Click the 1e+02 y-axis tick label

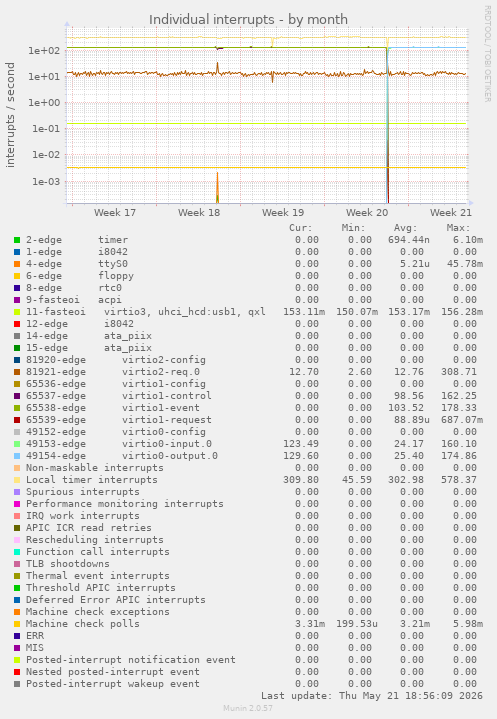(x=44, y=50)
